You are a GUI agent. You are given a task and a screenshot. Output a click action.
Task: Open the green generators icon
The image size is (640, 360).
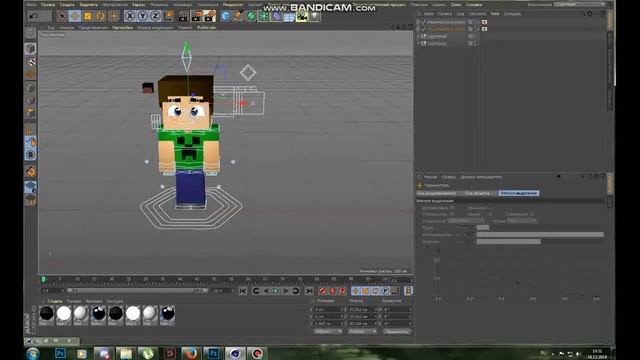coord(251,16)
